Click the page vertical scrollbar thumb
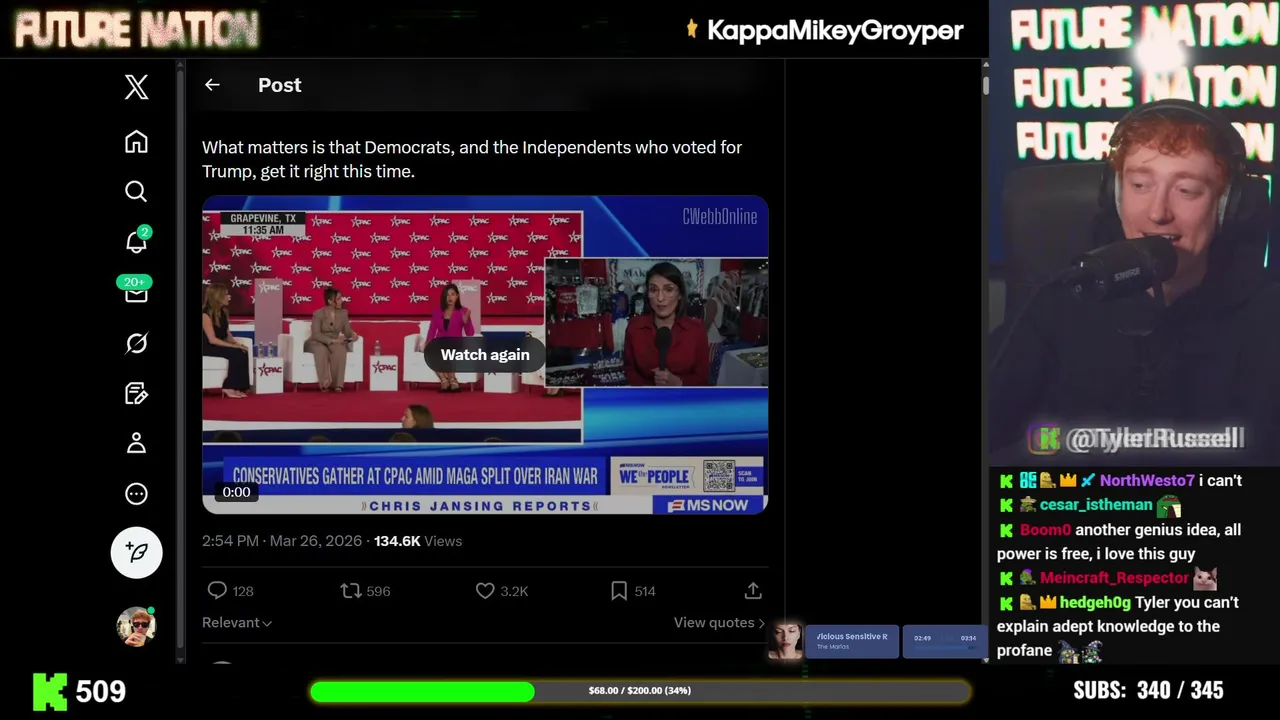The height and width of the screenshot is (720, 1280). (985, 86)
